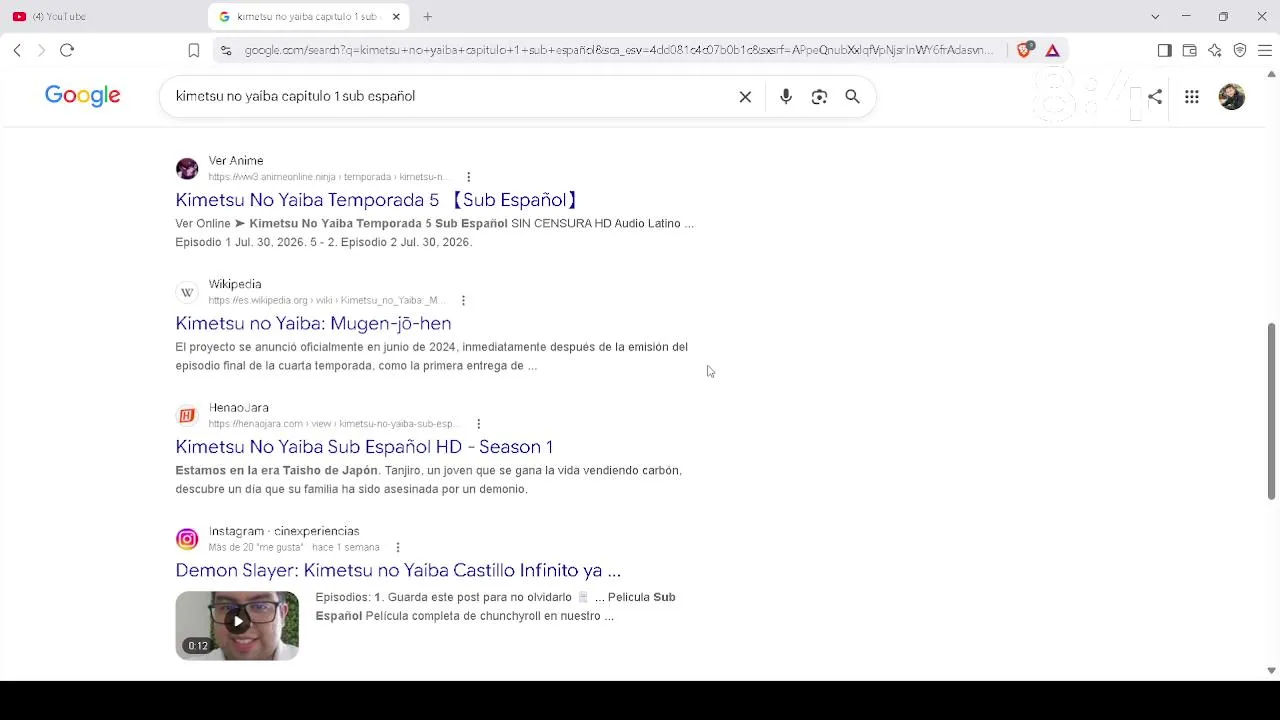Screen dimensions: 1280x720
Task: Click the Wikipedia favicon
Action: [x=187, y=292]
